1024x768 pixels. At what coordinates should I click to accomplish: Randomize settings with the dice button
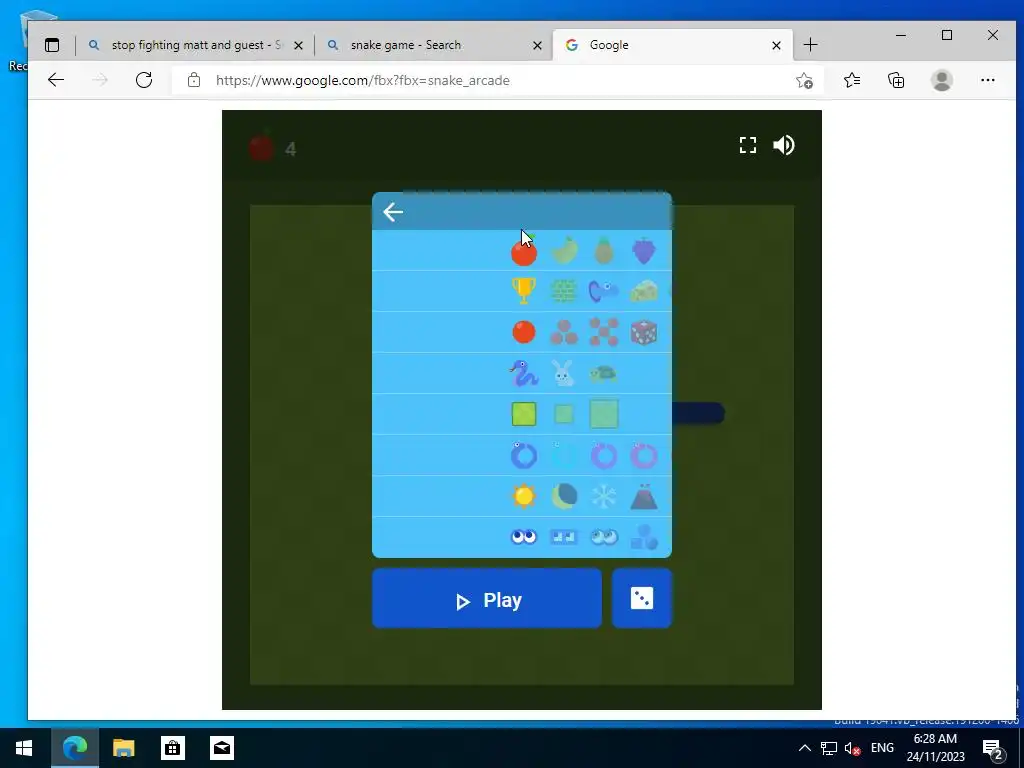pos(641,599)
